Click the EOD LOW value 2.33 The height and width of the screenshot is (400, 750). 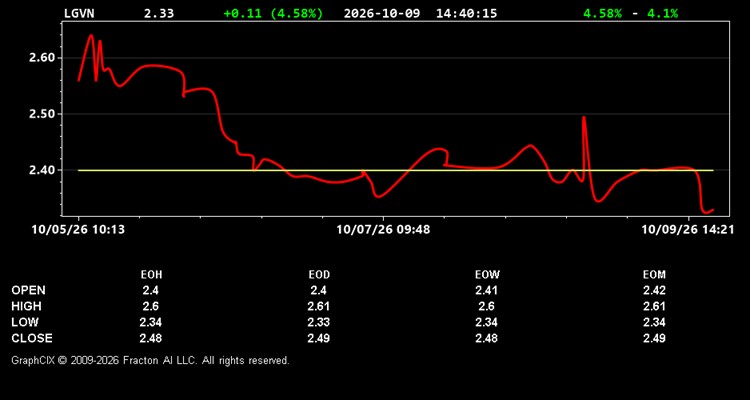pyautogui.click(x=319, y=322)
